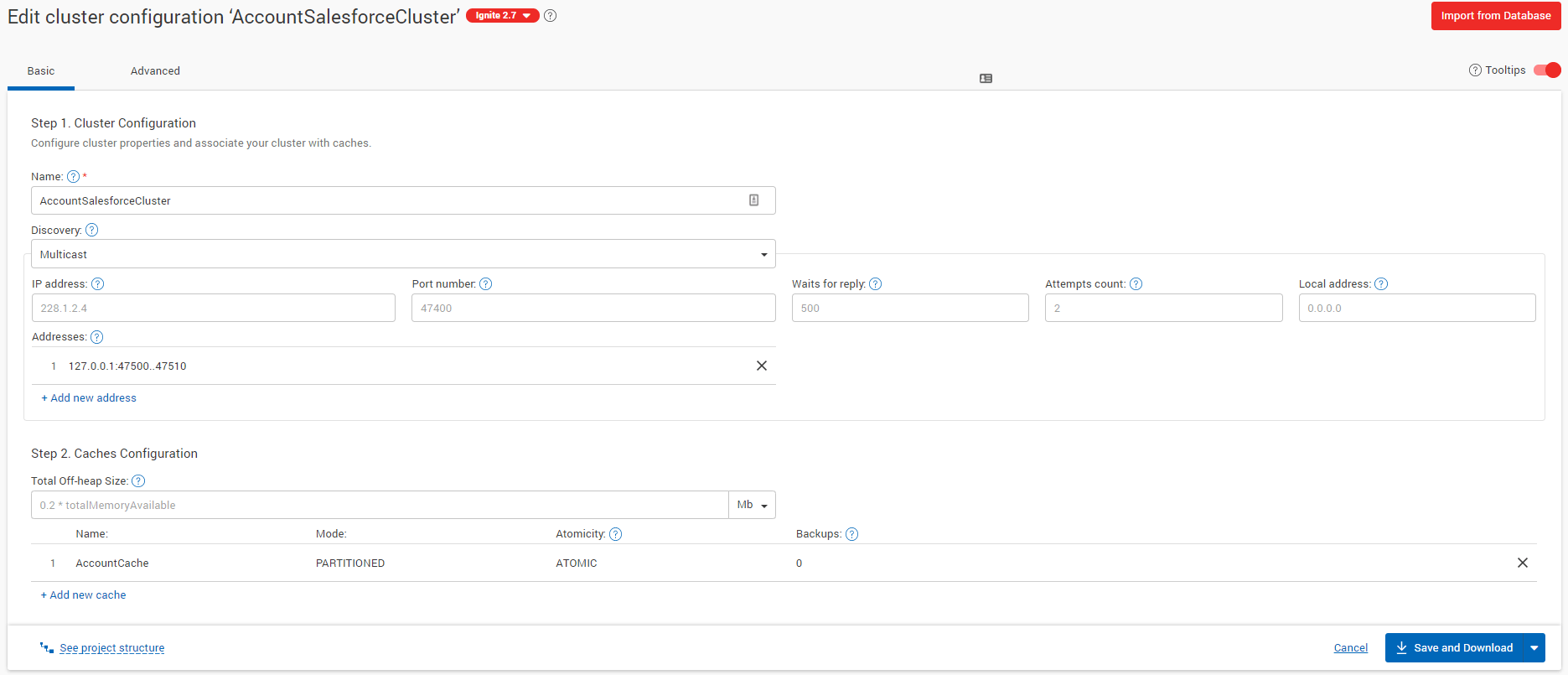This screenshot has width=1568, height=675.
Task: Click the See project structure link
Action: 111,648
